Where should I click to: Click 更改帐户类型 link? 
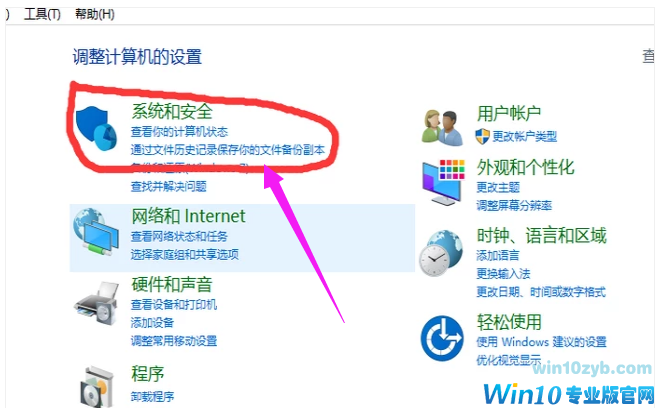(x=525, y=136)
